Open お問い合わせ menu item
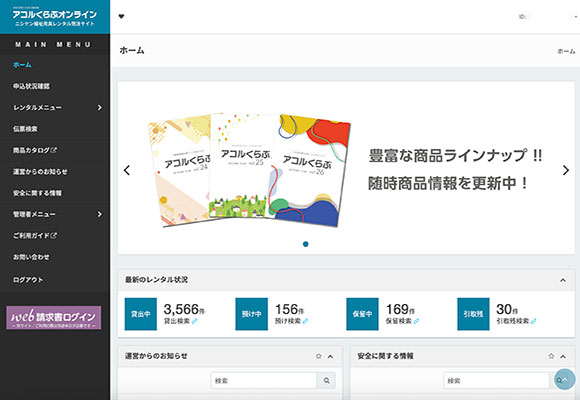The image size is (580, 400). (x=31, y=257)
